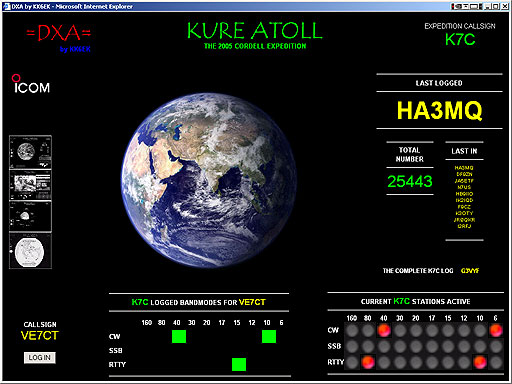Click the inactive CW 160 meter indicator
Viewport: 512px width, 384px height.
pos(352,330)
